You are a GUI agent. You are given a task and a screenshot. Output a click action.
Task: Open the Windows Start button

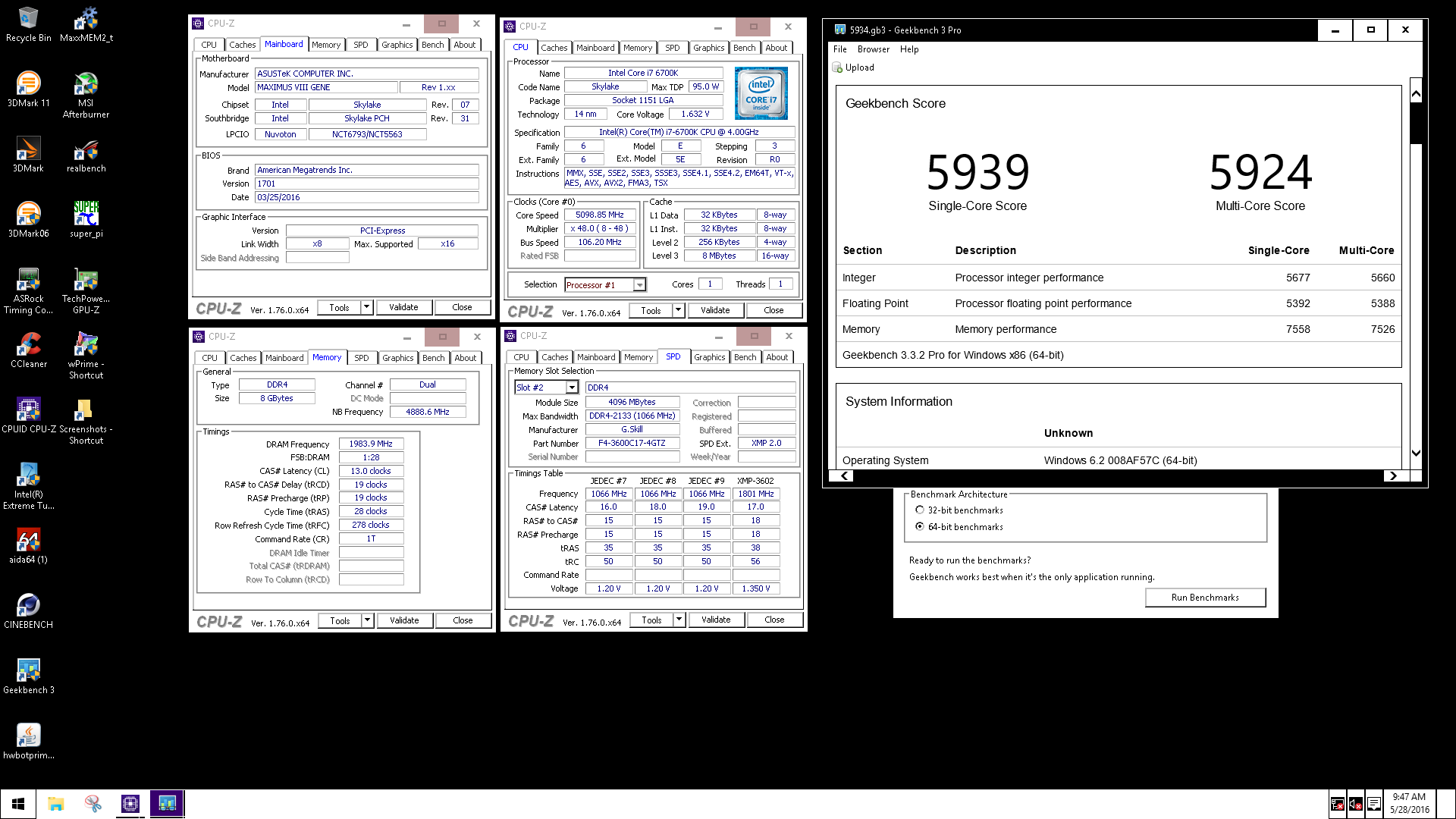pyautogui.click(x=18, y=804)
